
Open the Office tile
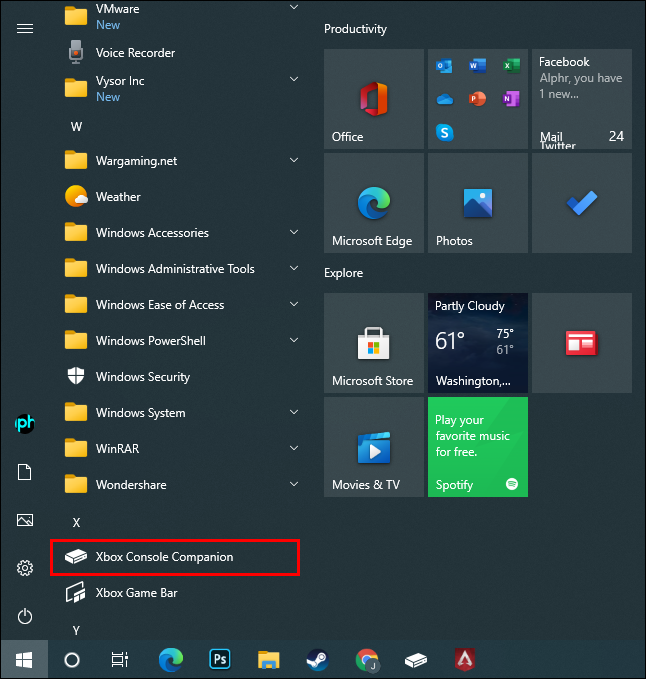tap(374, 99)
